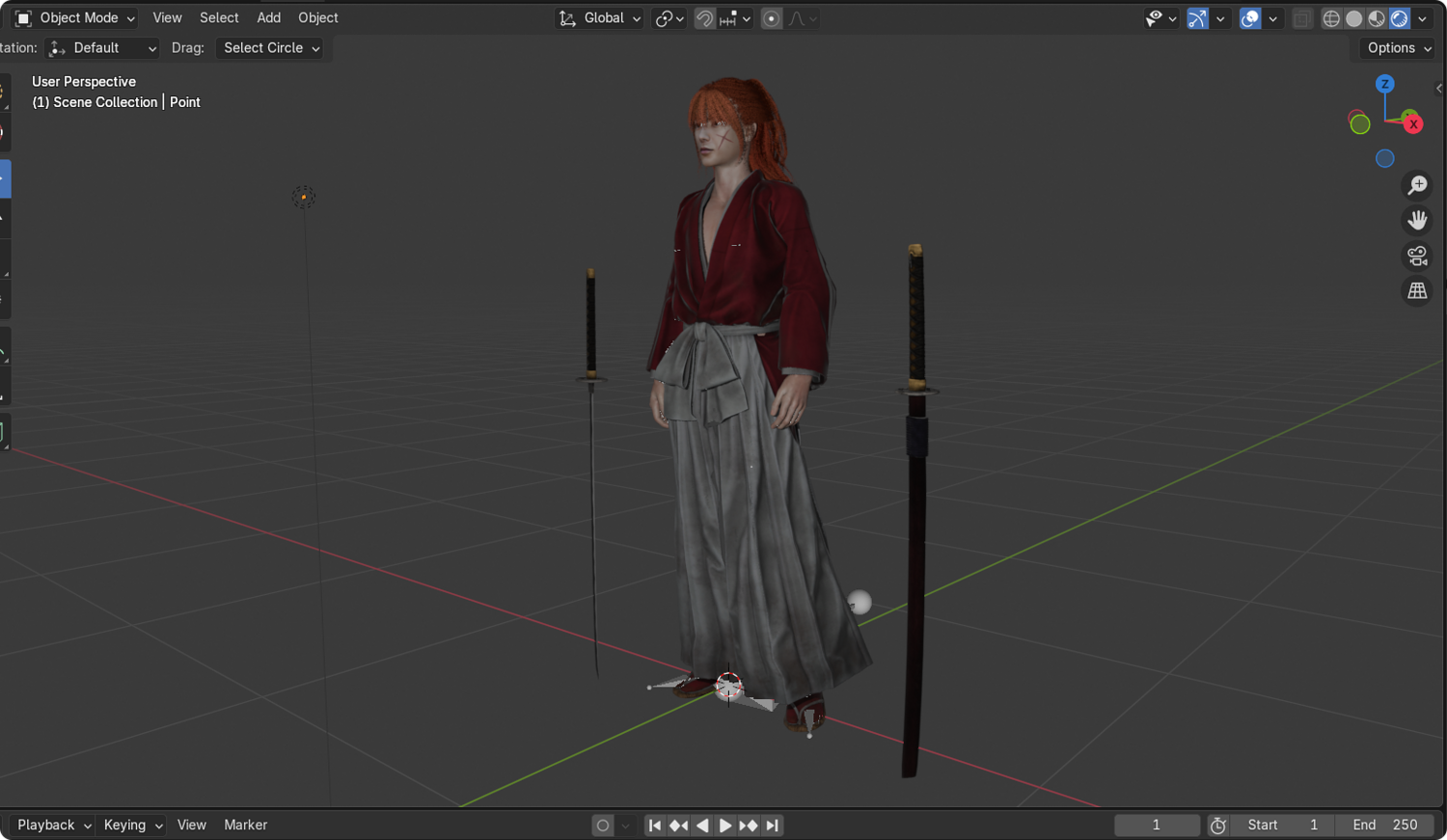Open the Default orientation dropdown
Viewport: 1447px width, 840px height.
101,48
